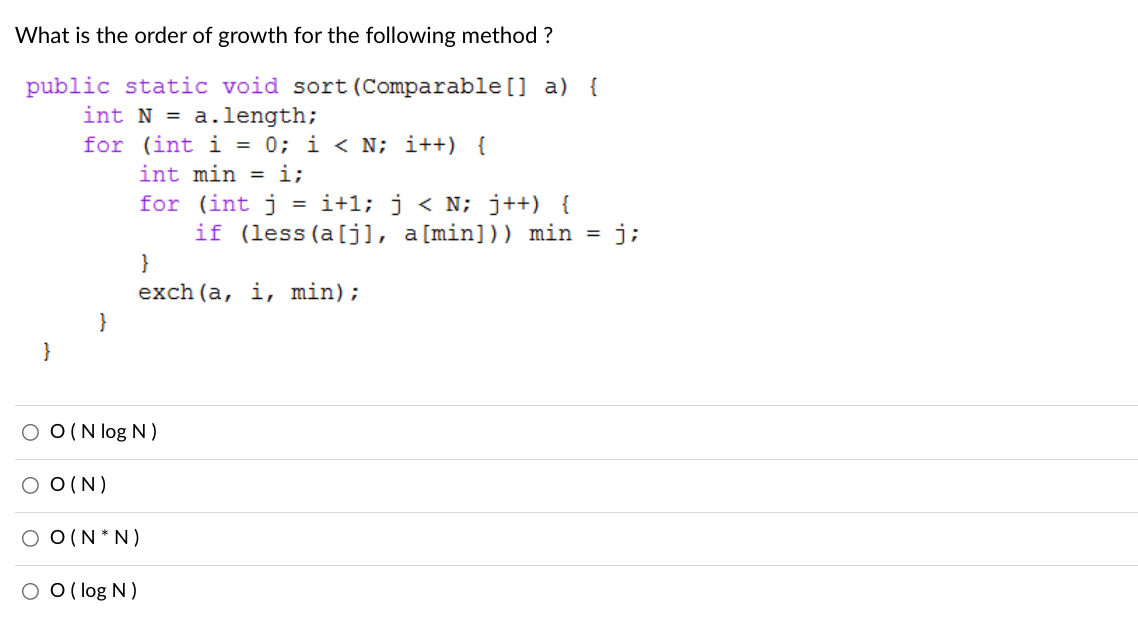Click the inner for loop with variable j

[x=354, y=204]
